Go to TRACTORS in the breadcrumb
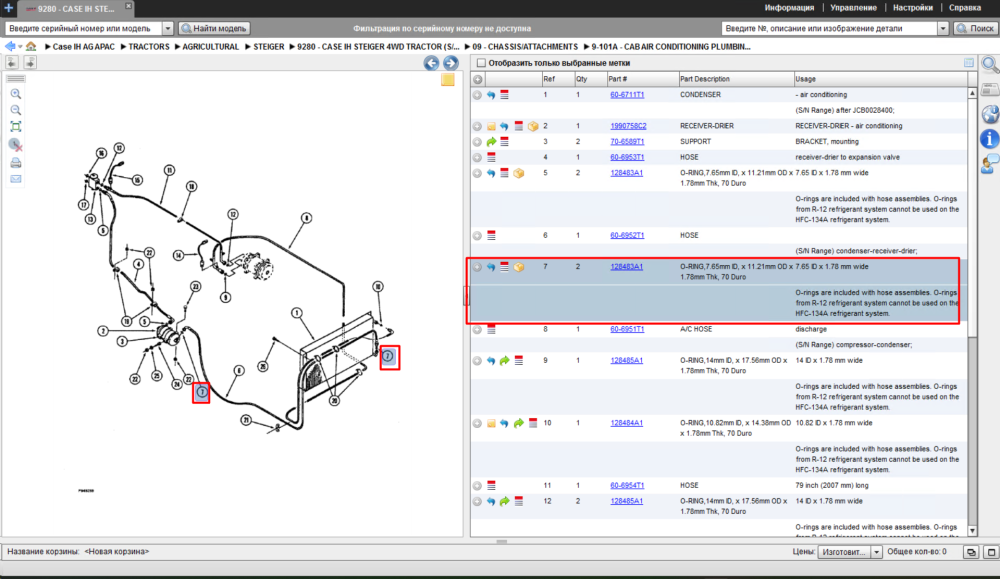Viewport: 1000px width, 579px height. [149, 47]
